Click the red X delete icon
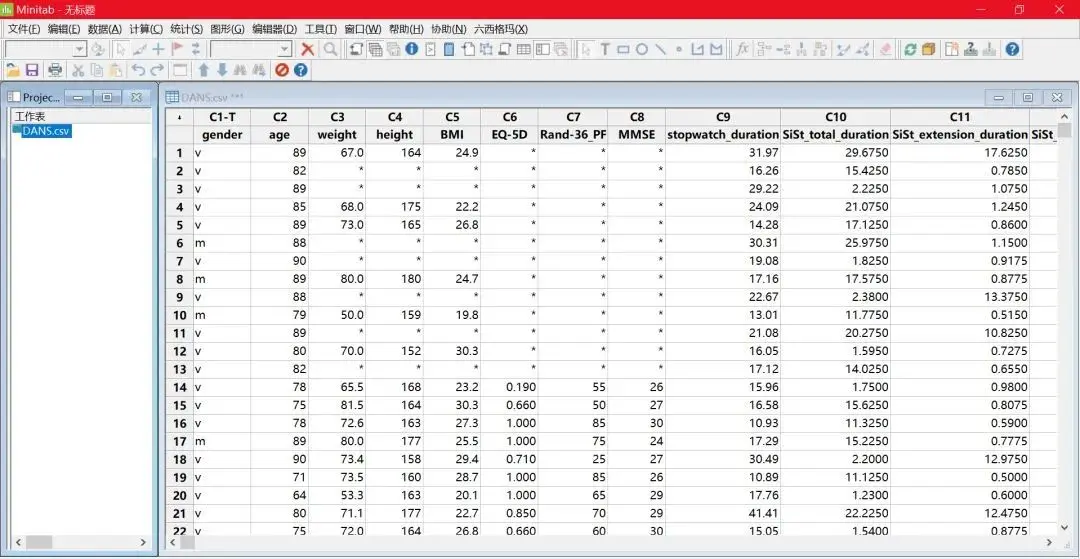This screenshot has height=559, width=1080. [x=308, y=49]
